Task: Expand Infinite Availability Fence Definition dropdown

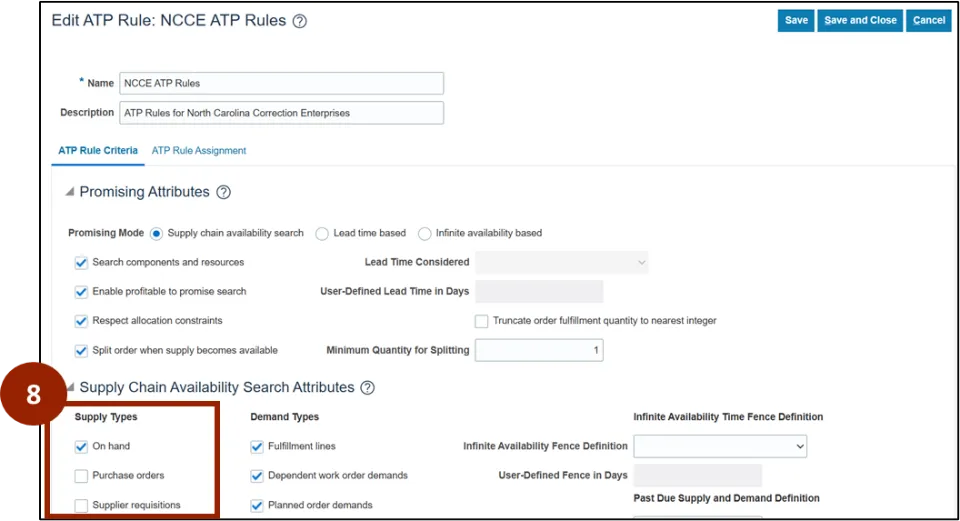Action: [719, 446]
